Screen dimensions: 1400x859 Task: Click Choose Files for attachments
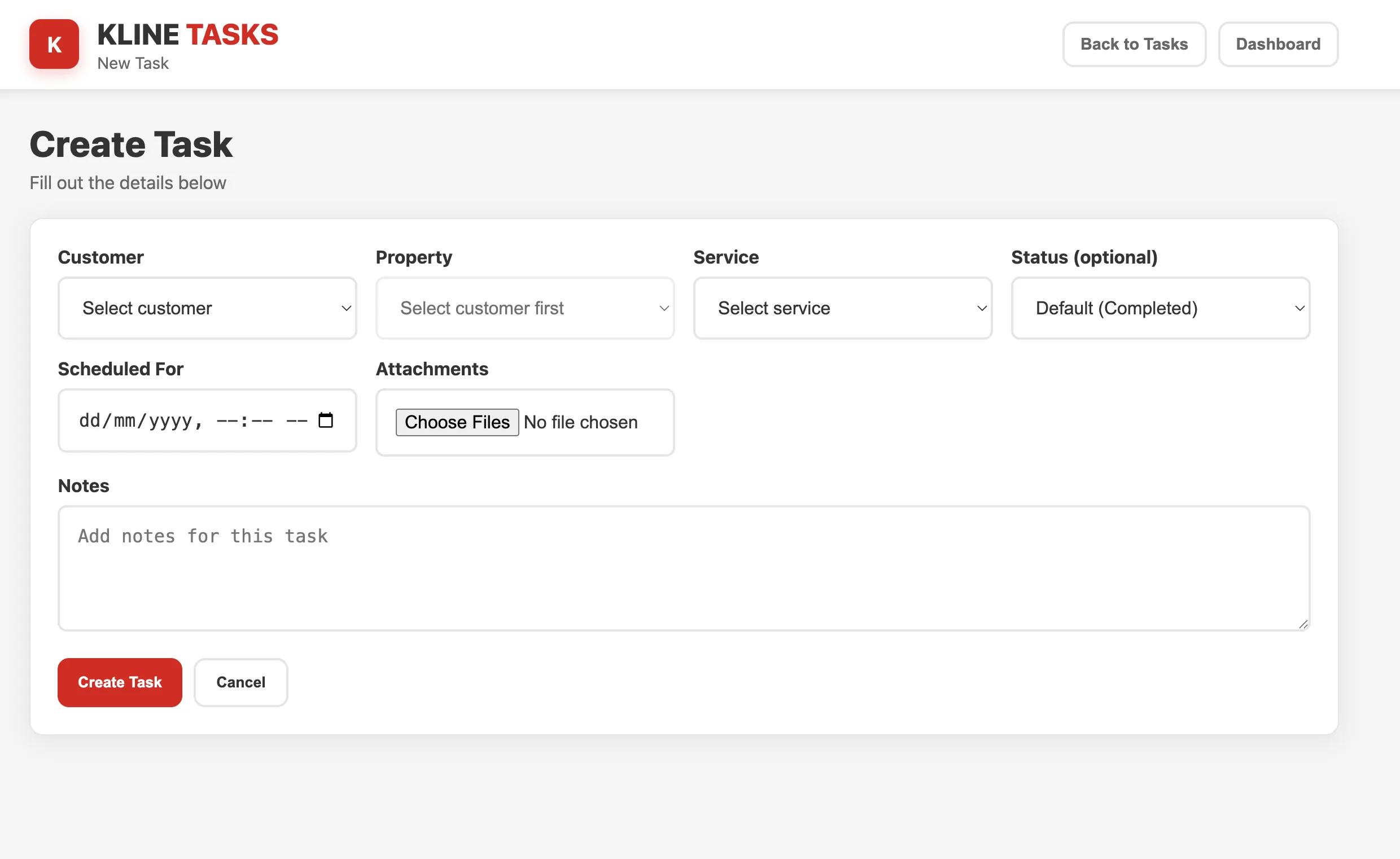(x=457, y=422)
